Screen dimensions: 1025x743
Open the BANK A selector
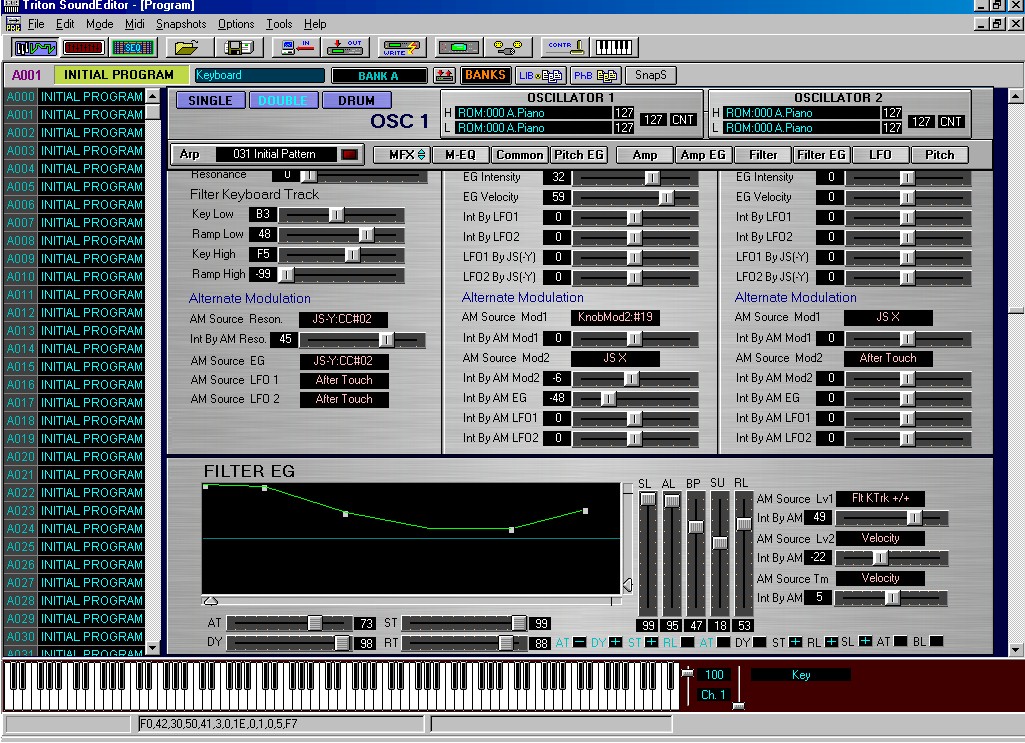(378, 76)
